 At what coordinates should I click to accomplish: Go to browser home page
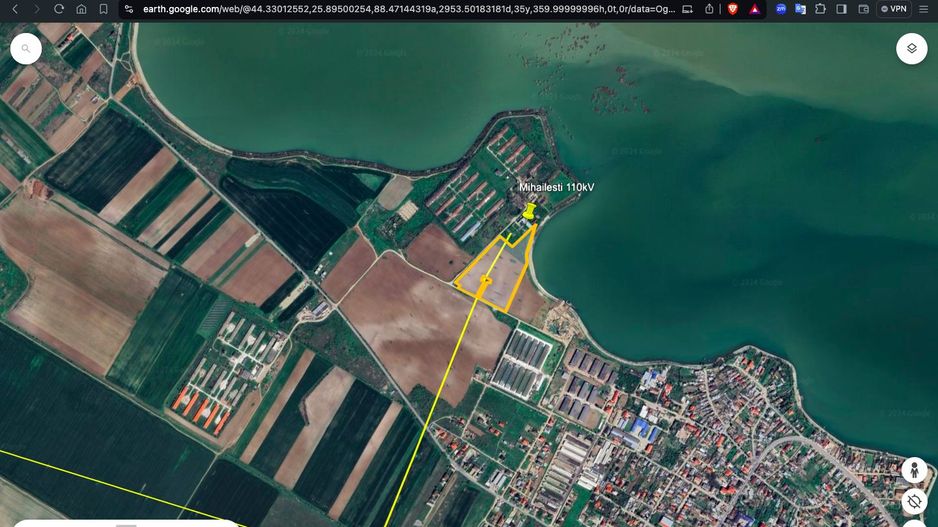coord(82,9)
